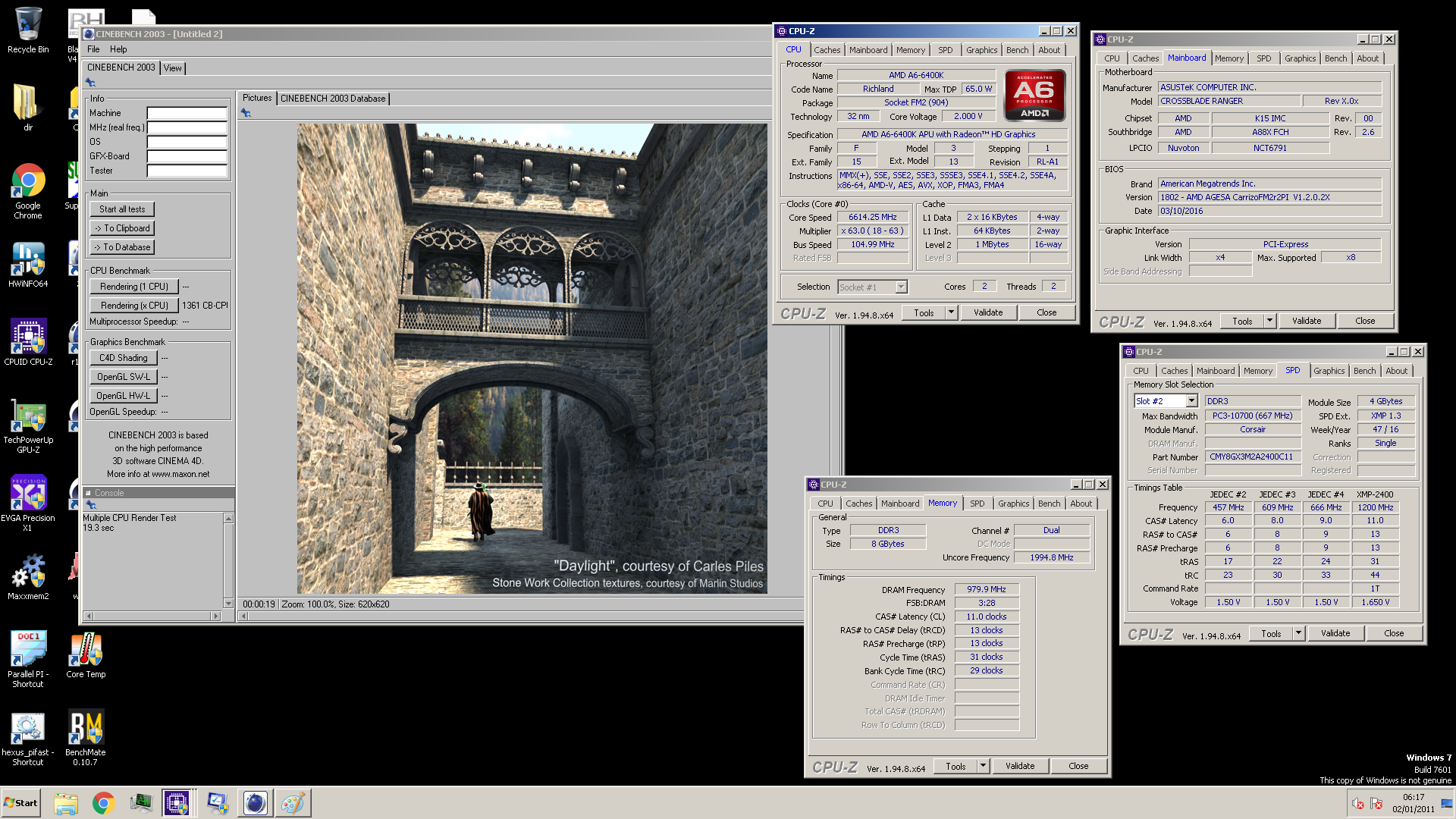This screenshot has height=819, width=1456.
Task: Click the pin icon in the Console panel
Action: pyautogui.click(x=90, y=505)
